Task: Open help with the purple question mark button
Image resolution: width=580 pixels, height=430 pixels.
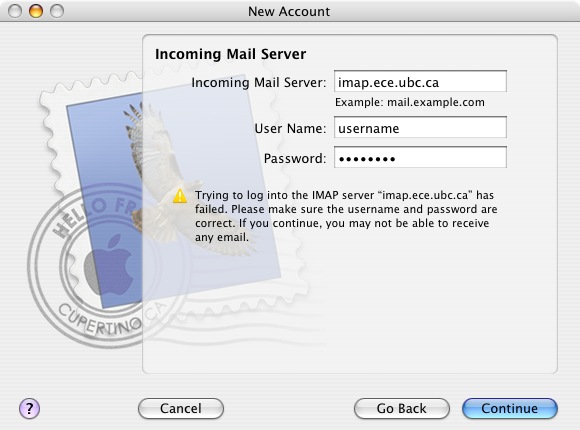Action: [29, 409]
